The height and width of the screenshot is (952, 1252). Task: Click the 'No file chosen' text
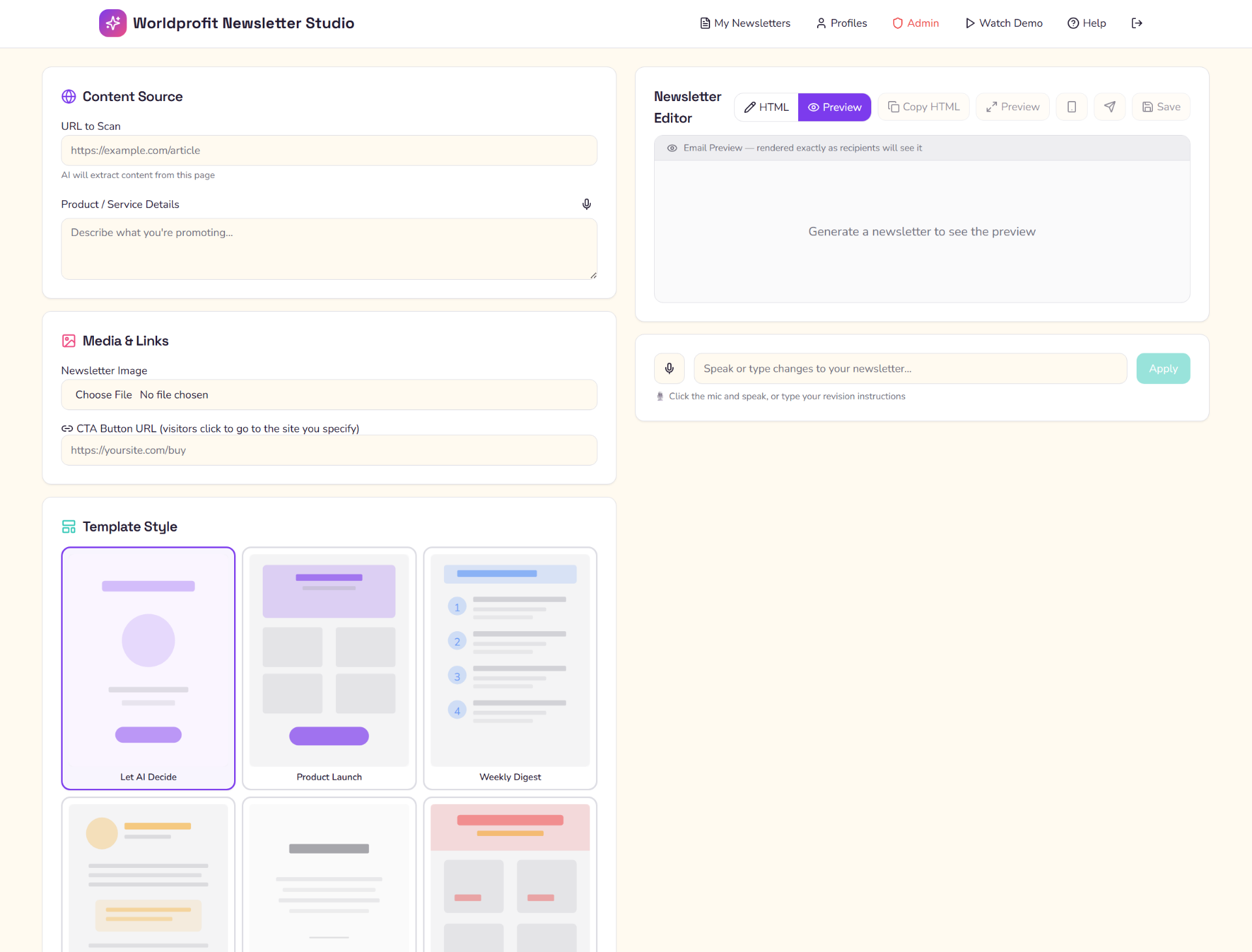point(174,394)
